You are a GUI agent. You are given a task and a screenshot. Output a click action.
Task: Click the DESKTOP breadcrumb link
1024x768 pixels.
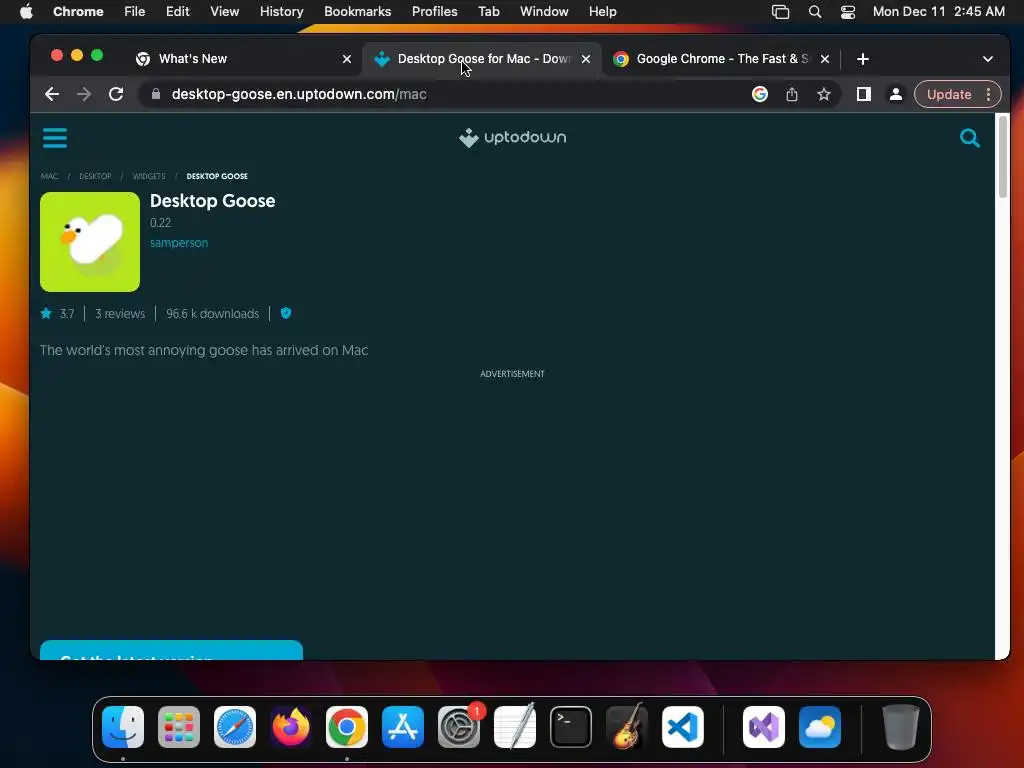95,176
